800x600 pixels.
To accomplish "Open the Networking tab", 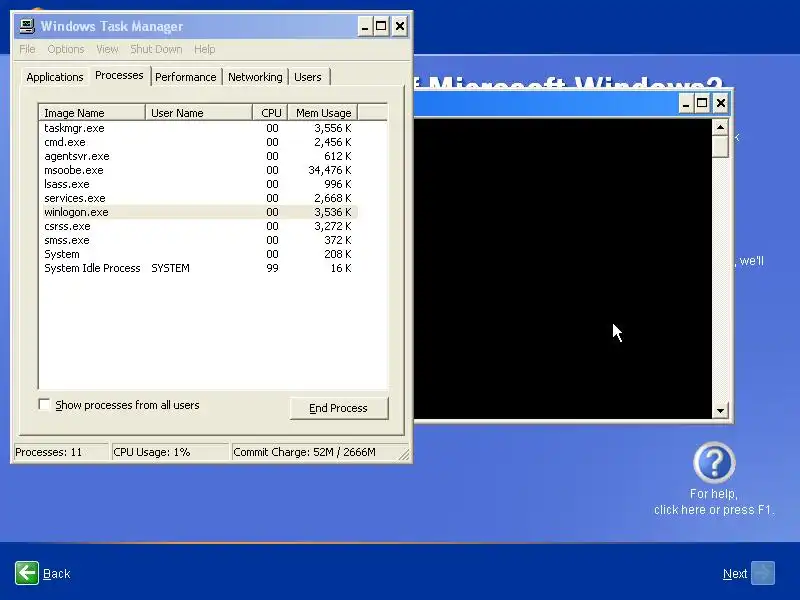I will coord(255,77).
